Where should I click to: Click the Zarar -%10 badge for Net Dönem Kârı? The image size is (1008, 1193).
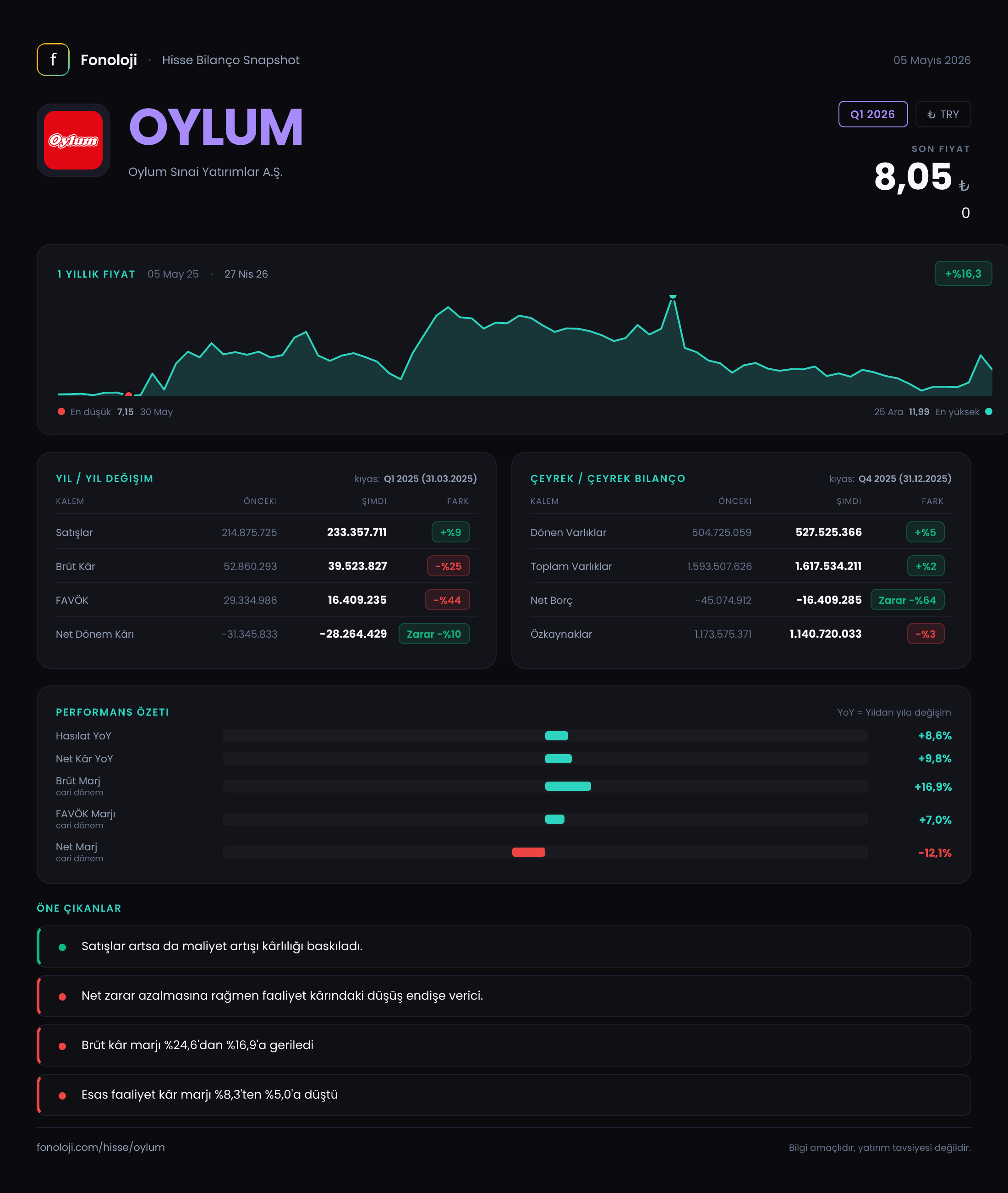[434, 634]
